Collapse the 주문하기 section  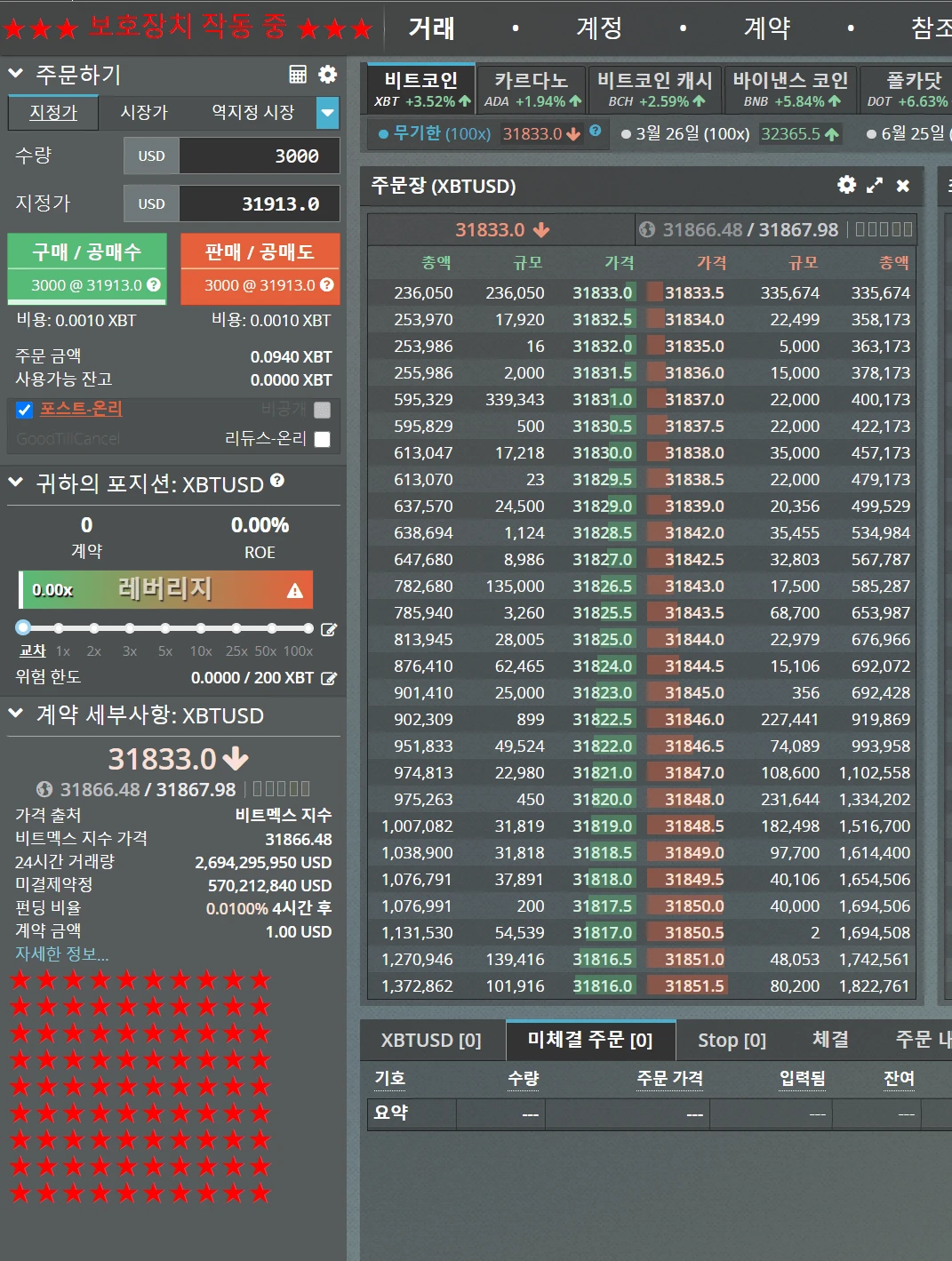click(x=14, y=75)
